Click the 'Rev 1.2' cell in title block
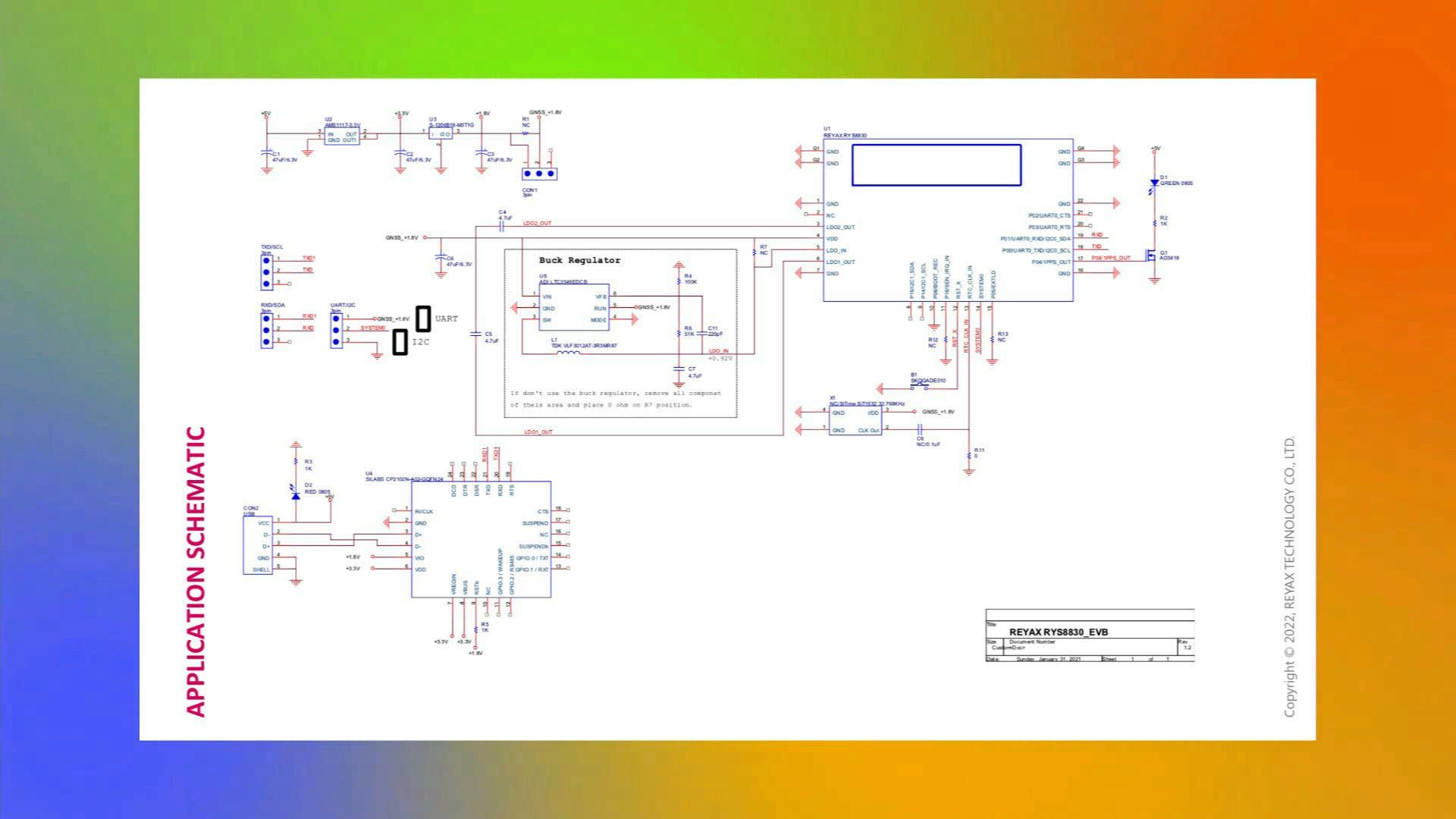Image resolution: width=1456 pixels, height=819 pixels. (x=1185, y=645)
